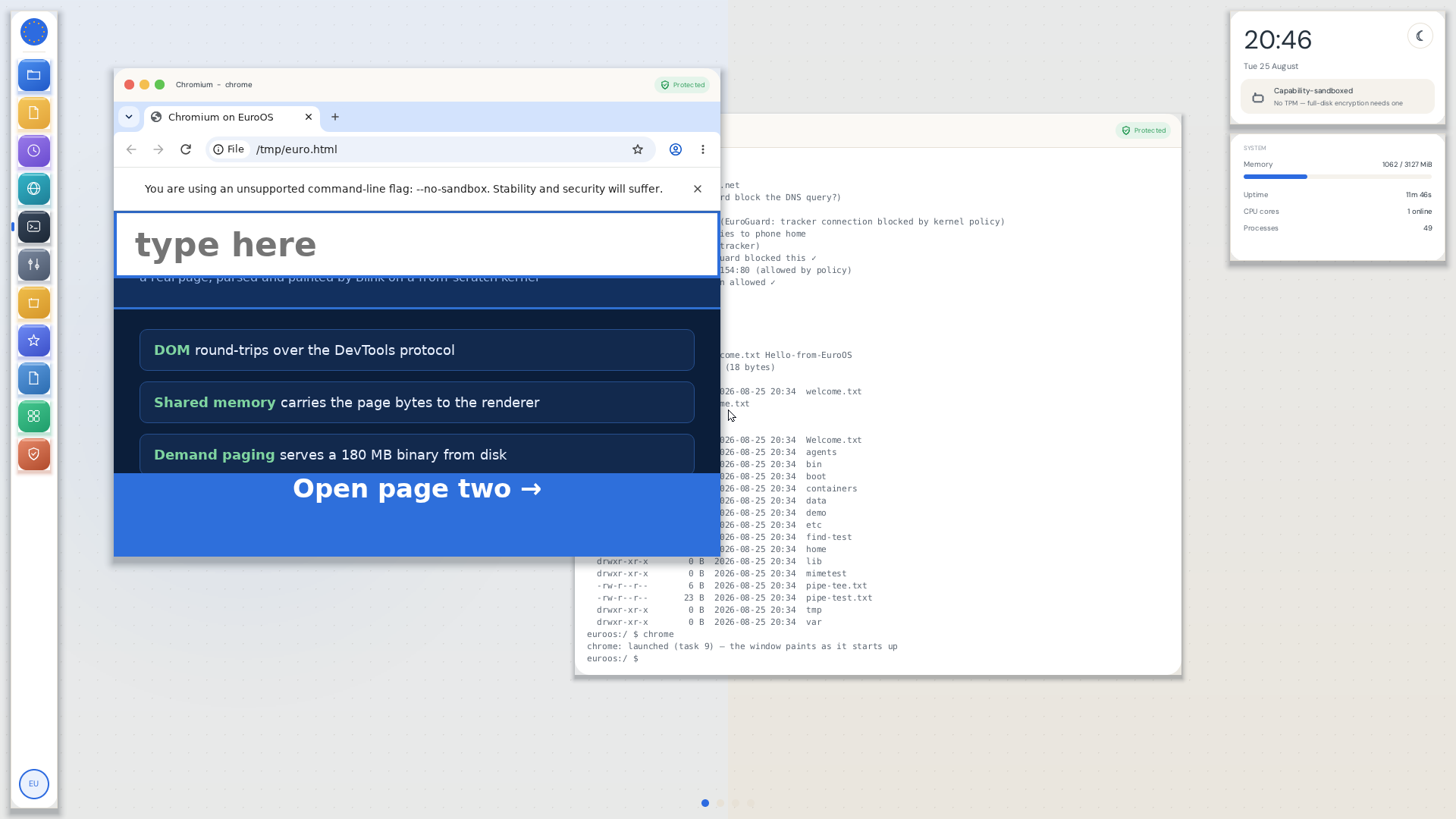Click the EU user avatar in the dock
The image size is (1456, 819).
point(34,783)
